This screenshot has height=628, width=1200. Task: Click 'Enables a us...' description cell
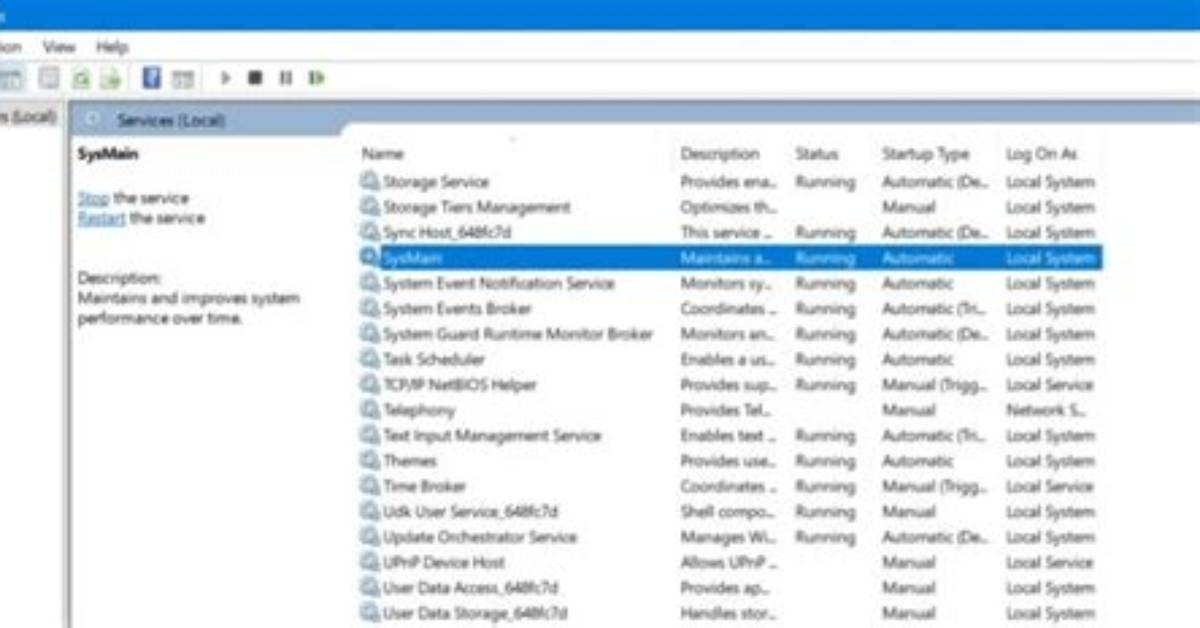point(726,359)
